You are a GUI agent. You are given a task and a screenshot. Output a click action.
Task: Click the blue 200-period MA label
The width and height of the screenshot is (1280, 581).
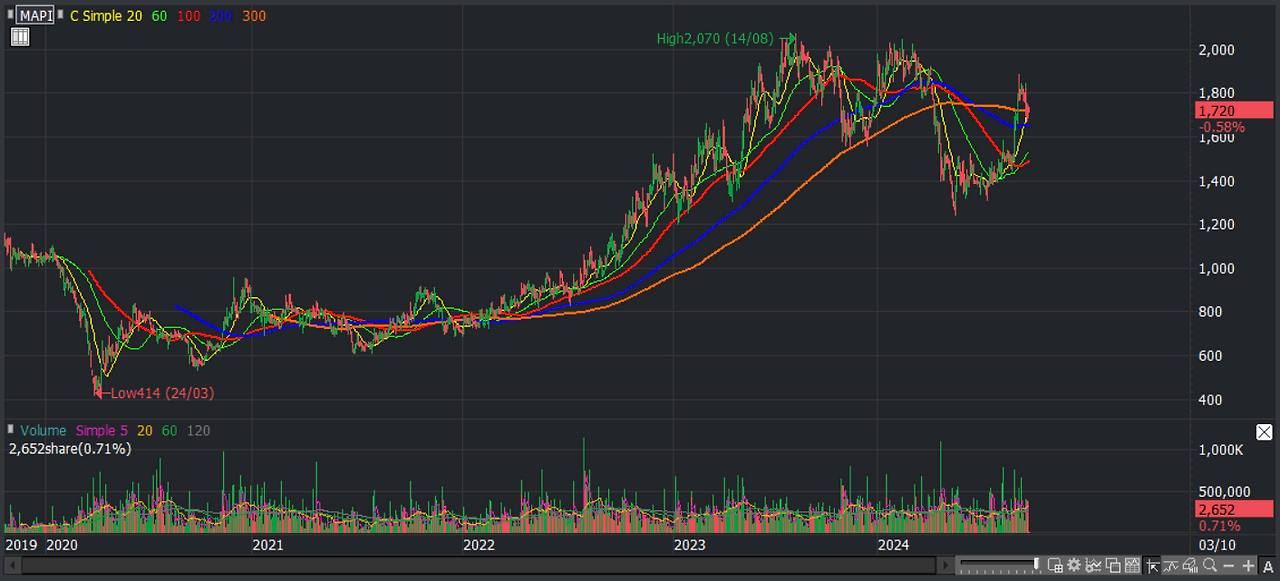tap(221, 16)
